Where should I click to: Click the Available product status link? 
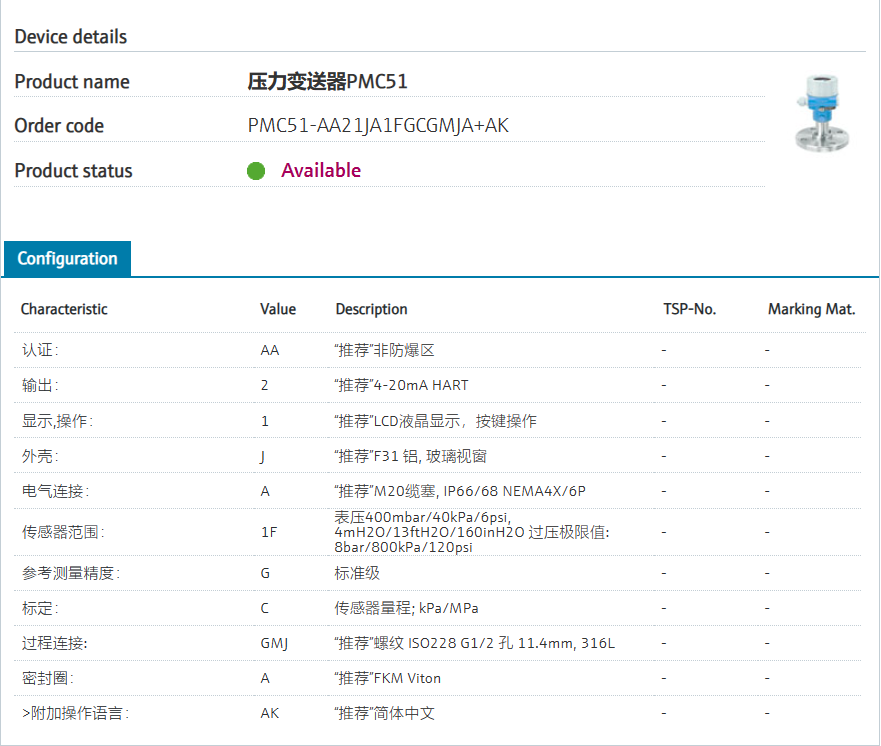pyautogui.click(x=321, y=171)
